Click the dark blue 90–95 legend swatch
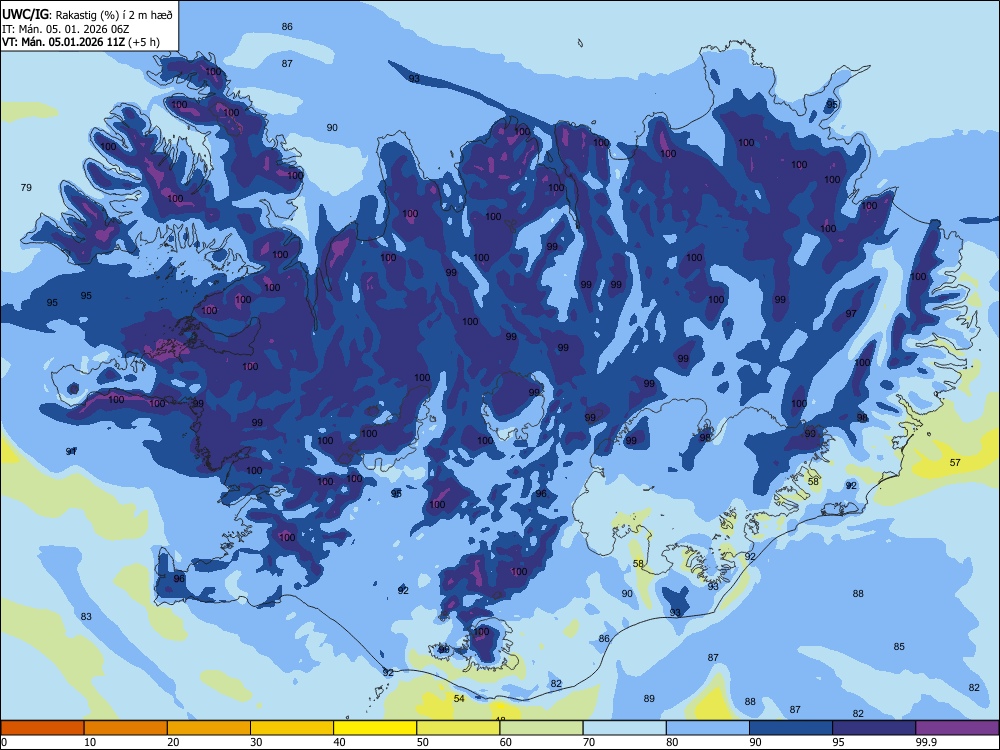Image resolution: width=1000 pixels, height=750 pixels. (x=791, y=728)
